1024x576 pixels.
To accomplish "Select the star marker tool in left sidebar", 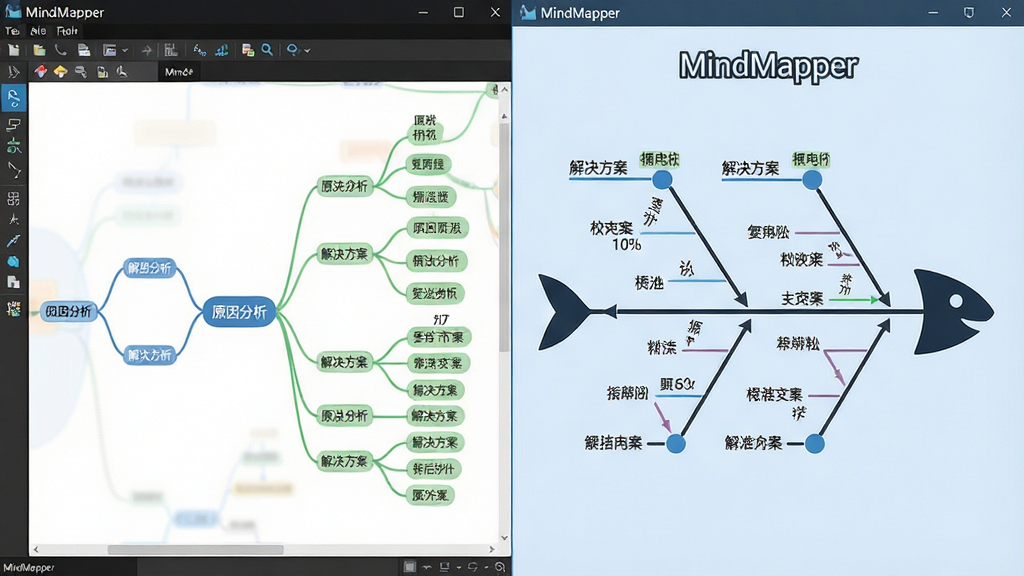I will 14,219.
